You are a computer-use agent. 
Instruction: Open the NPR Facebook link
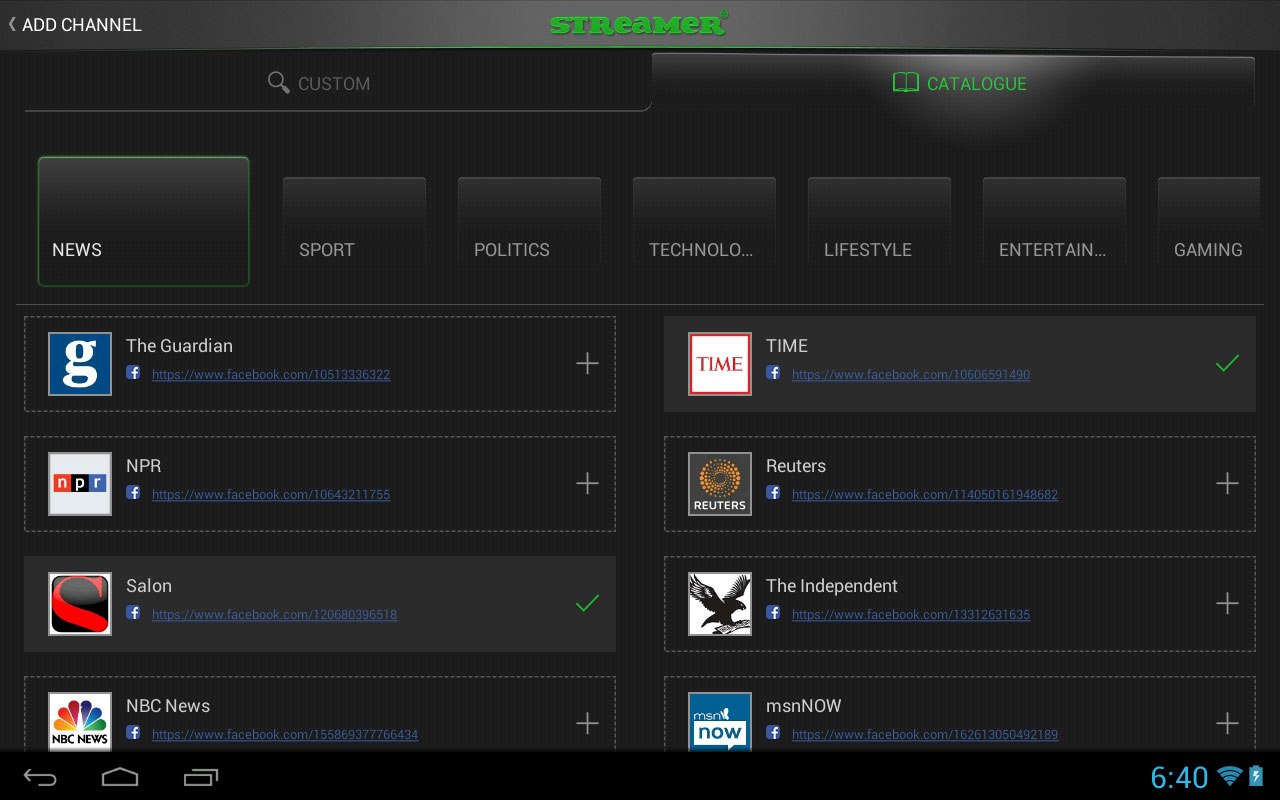(271, 495)
